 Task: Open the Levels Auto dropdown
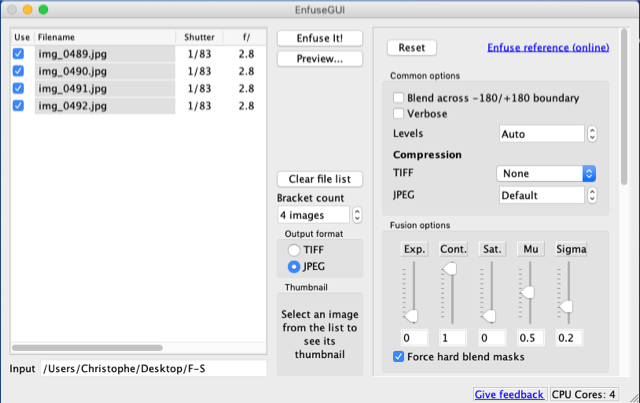pos(548,134)
